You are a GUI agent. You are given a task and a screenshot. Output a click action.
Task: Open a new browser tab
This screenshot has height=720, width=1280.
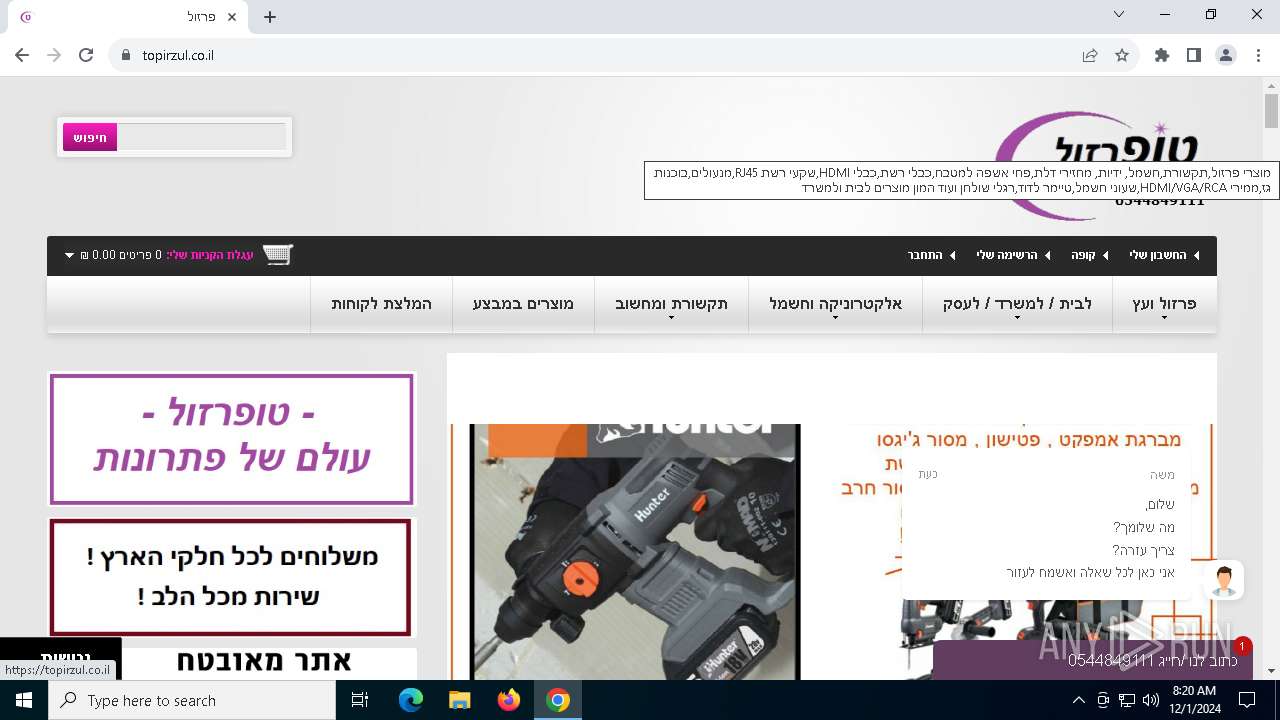tap(270, 17)
